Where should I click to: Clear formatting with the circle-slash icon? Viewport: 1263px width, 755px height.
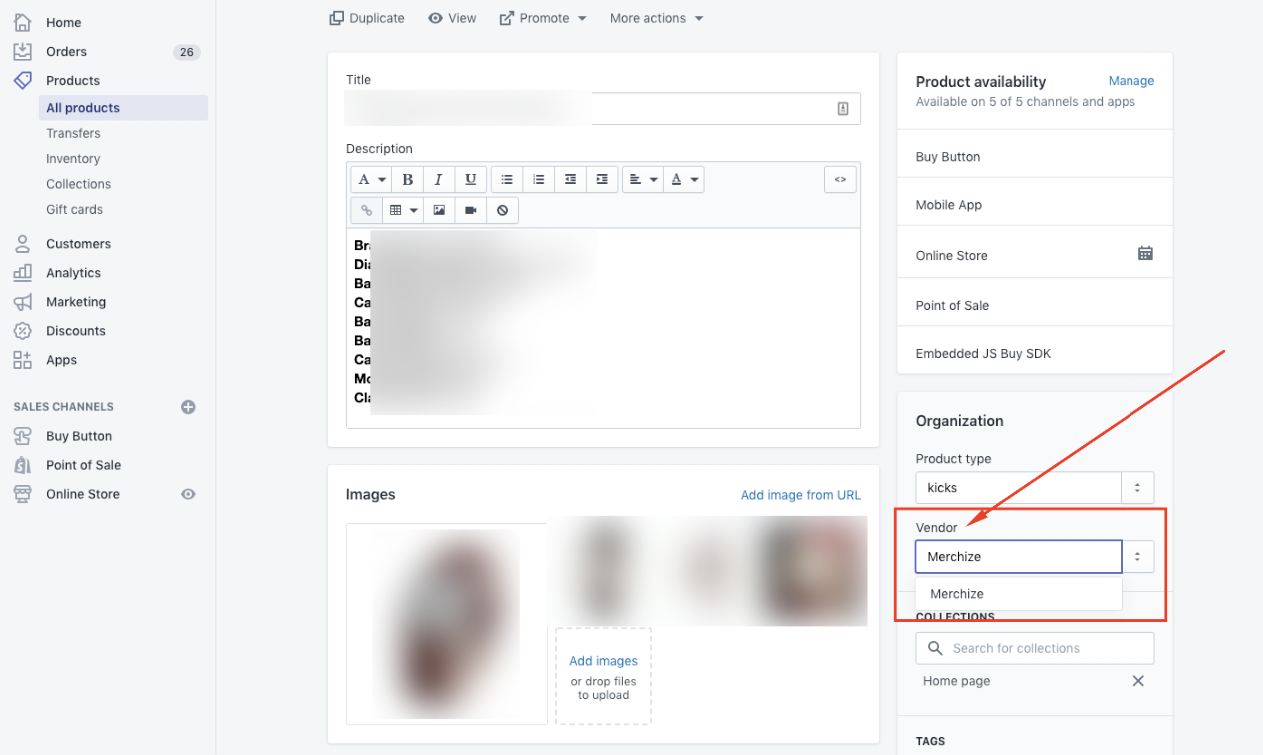(502, 211)
